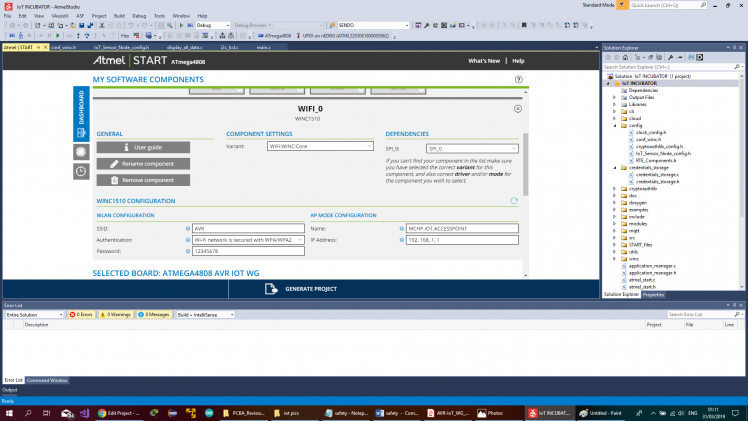Reset WINC1510 configuration with refresh icon

click(514, 200)
